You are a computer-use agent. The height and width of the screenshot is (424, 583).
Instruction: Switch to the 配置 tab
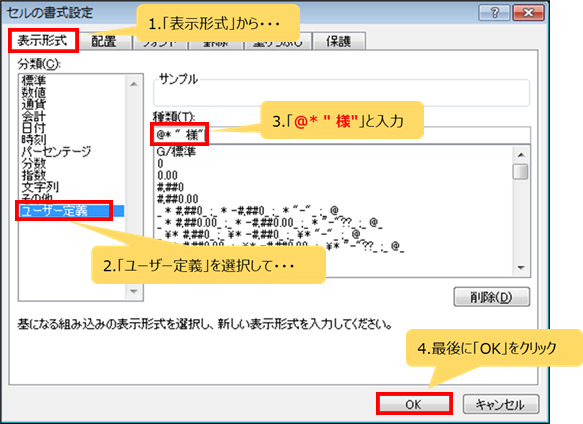(104, 41)
